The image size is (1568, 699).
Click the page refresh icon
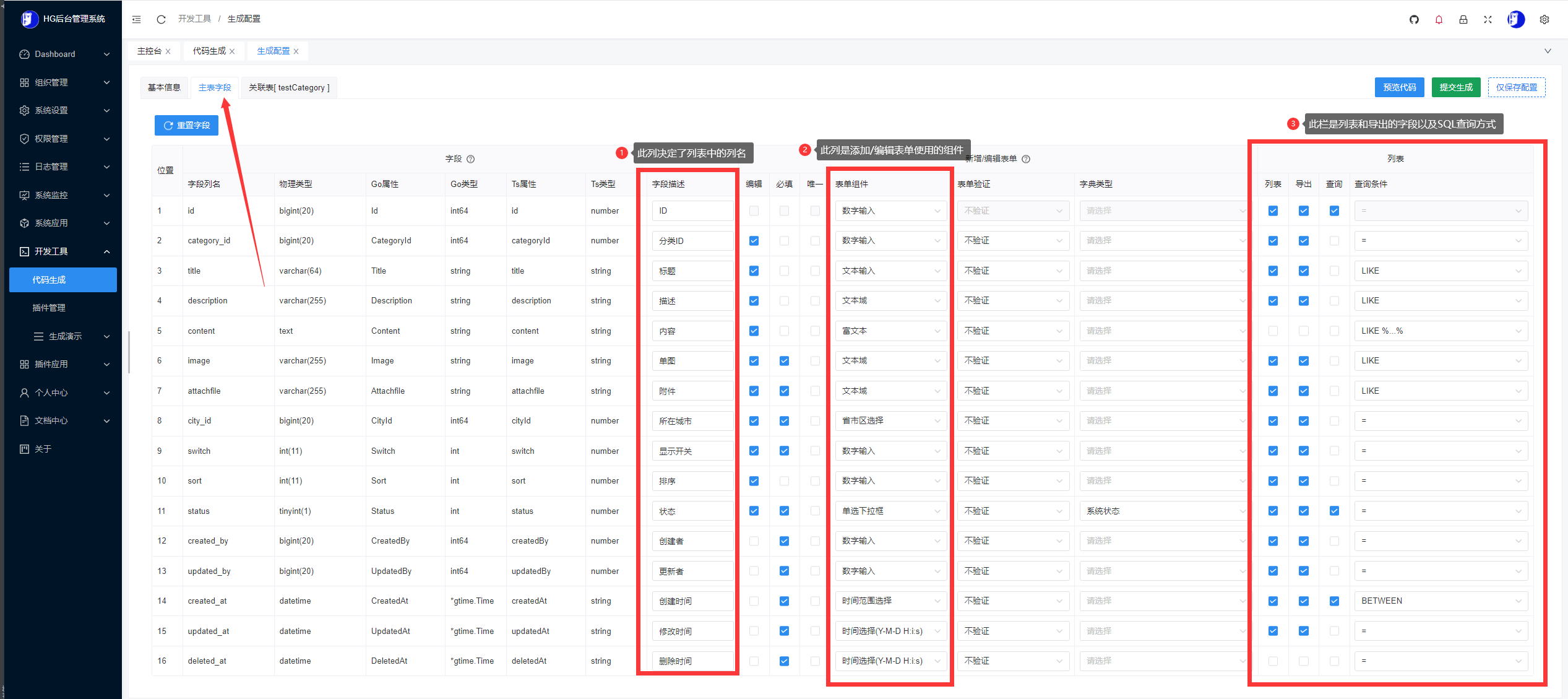161,19
